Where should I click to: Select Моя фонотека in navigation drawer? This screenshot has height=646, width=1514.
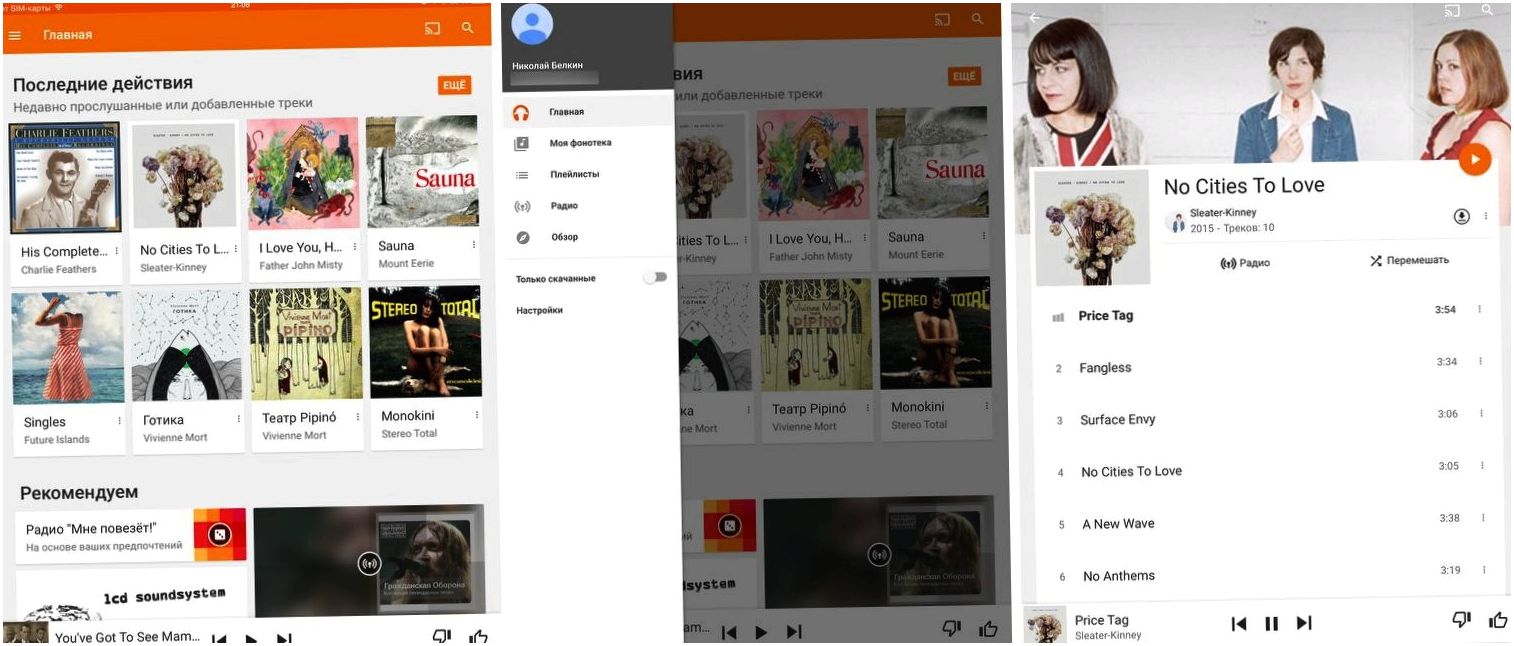click(590, 143)
